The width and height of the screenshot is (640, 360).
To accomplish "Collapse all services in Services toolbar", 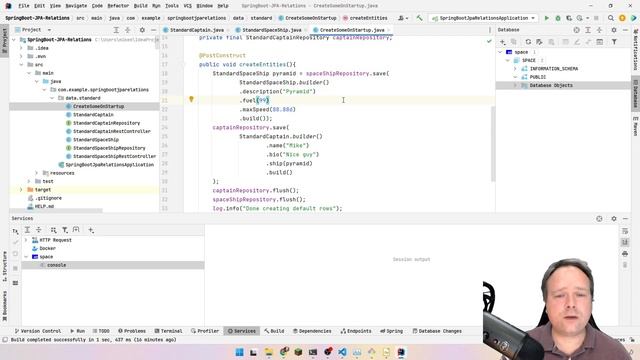I will [39, 230].
